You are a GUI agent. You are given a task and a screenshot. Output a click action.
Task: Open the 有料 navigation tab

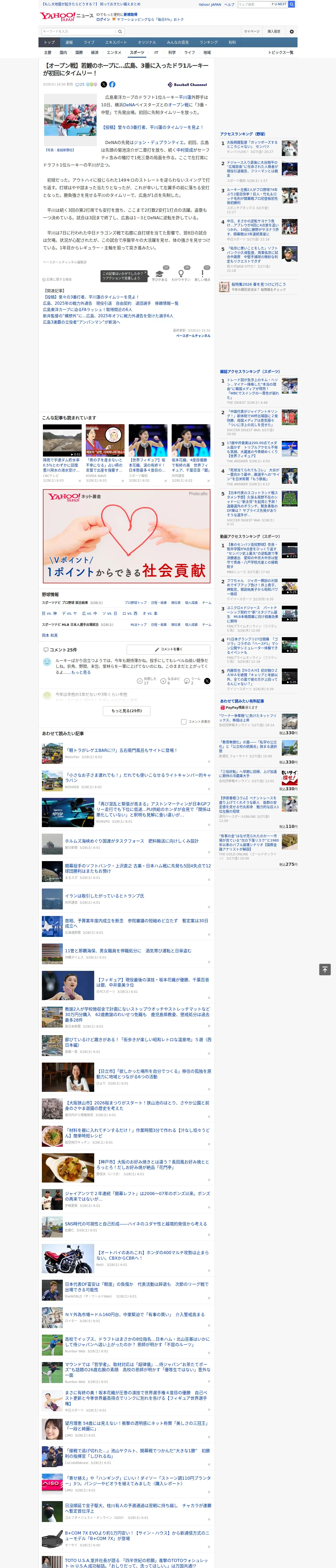point(232,43)
